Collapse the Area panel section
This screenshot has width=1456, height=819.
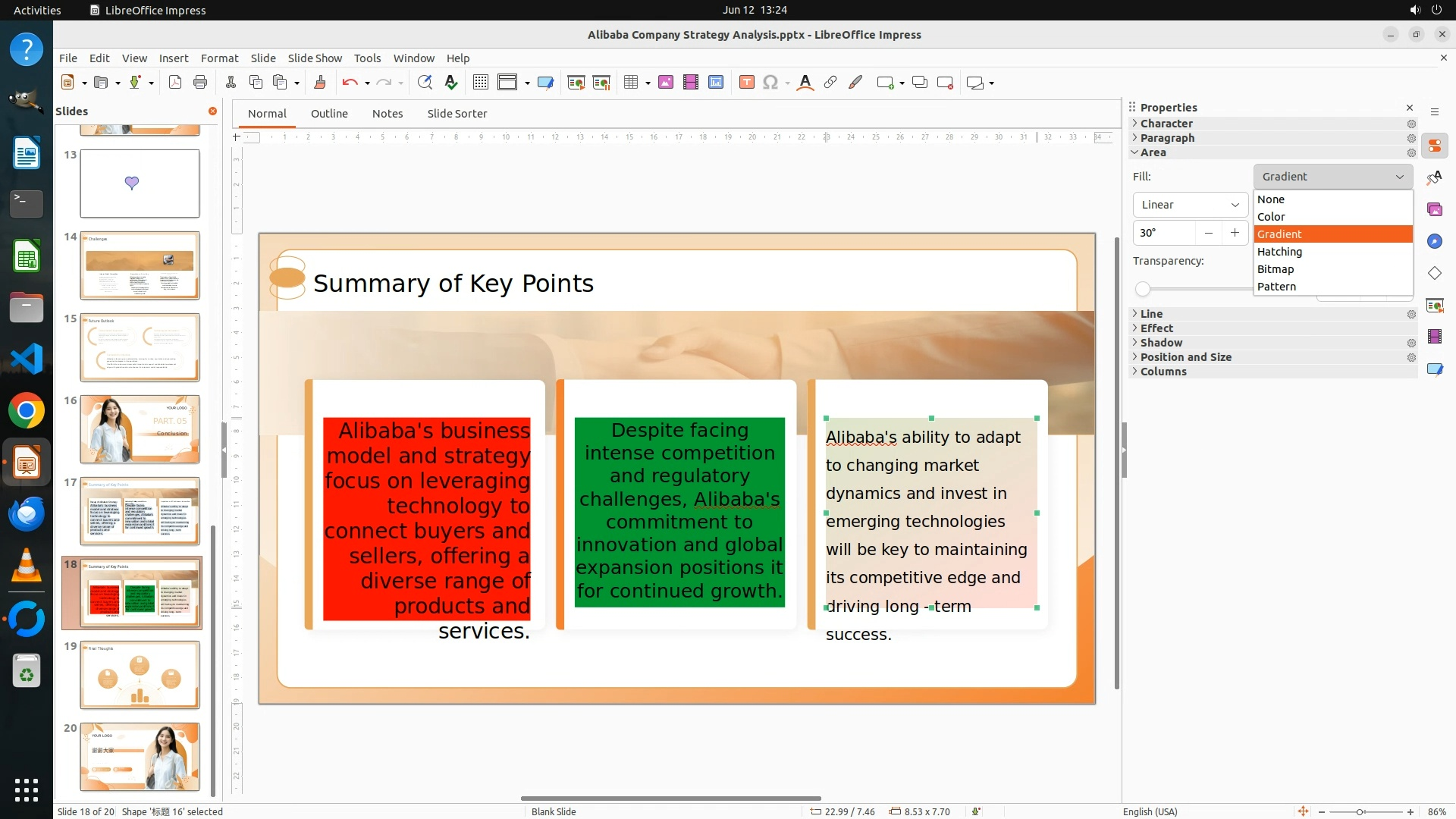click(1153, 152)
